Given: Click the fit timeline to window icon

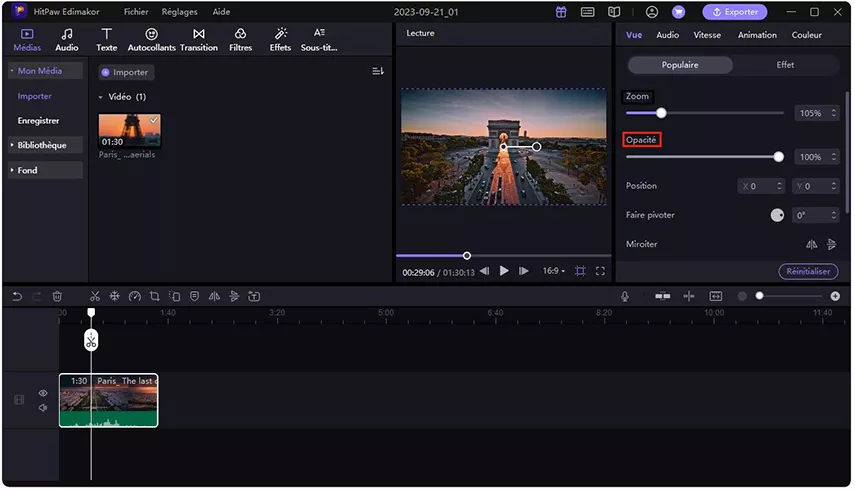Looking at the screenshot, I should (716, 296).
